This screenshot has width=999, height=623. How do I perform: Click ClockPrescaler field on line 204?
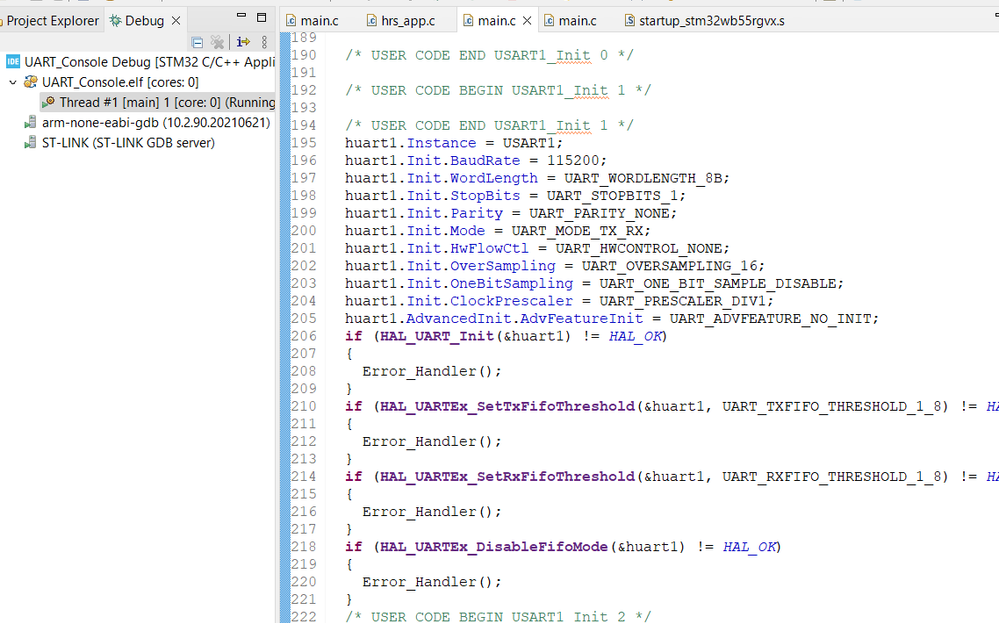click(x=512, y=301)
